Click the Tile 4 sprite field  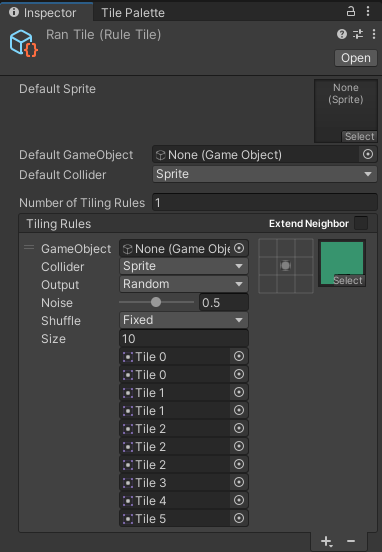[x=184, y=501]
